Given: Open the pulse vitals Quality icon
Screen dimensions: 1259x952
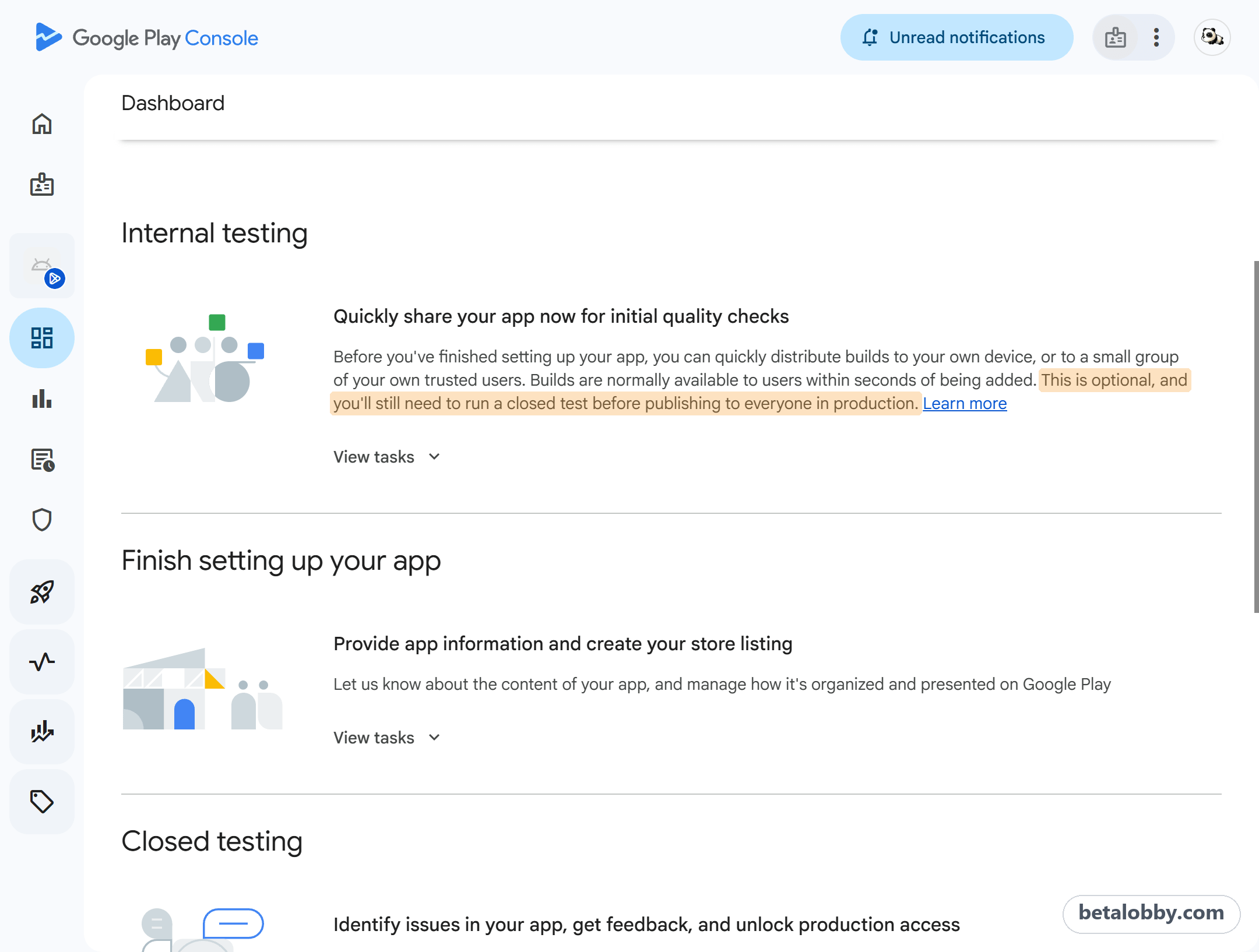Looking at the screenshot, I should pos(42,662).
